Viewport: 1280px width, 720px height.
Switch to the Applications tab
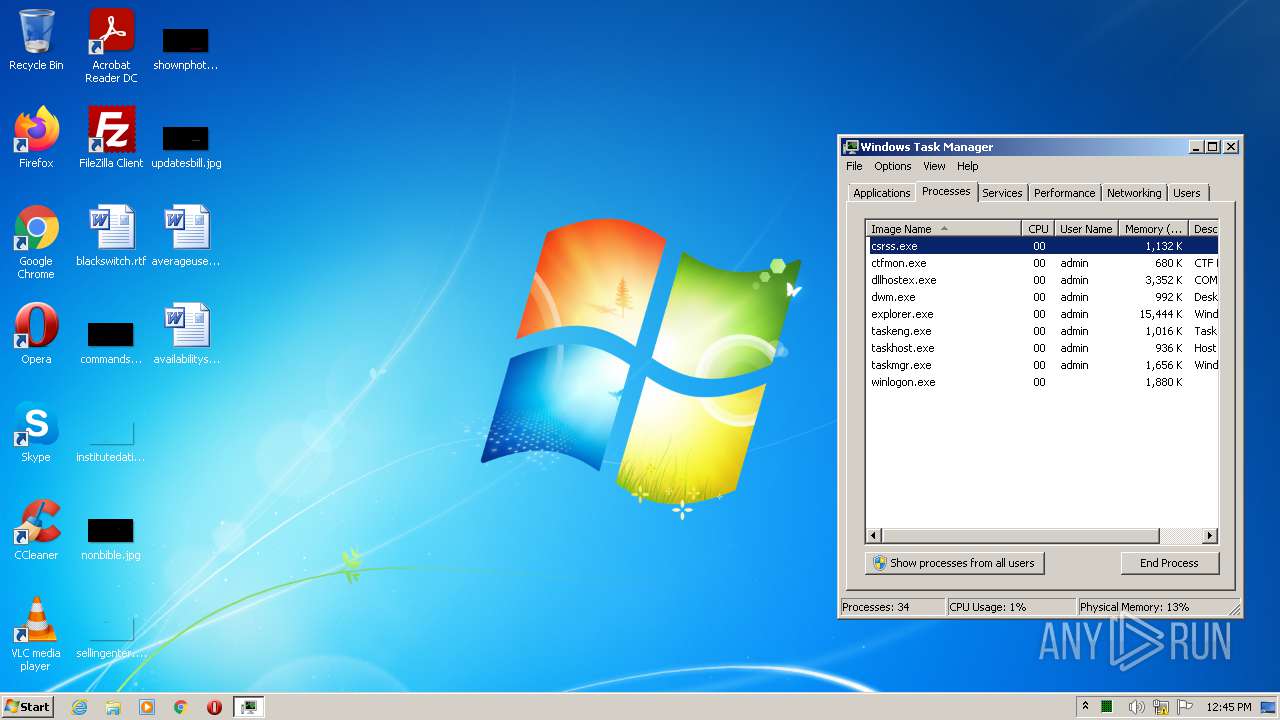[x=881, y=193]
